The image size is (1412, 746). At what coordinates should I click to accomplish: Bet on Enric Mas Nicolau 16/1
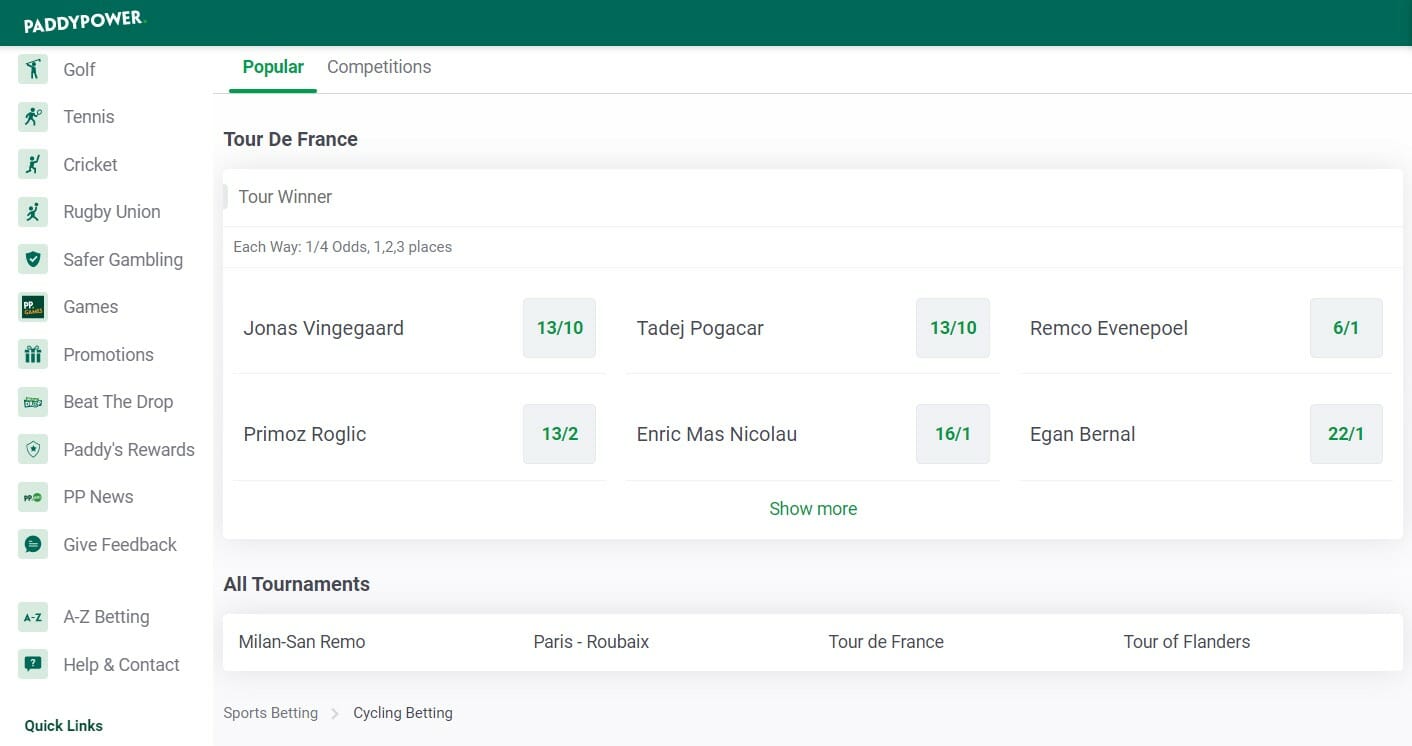click(953, 434)
